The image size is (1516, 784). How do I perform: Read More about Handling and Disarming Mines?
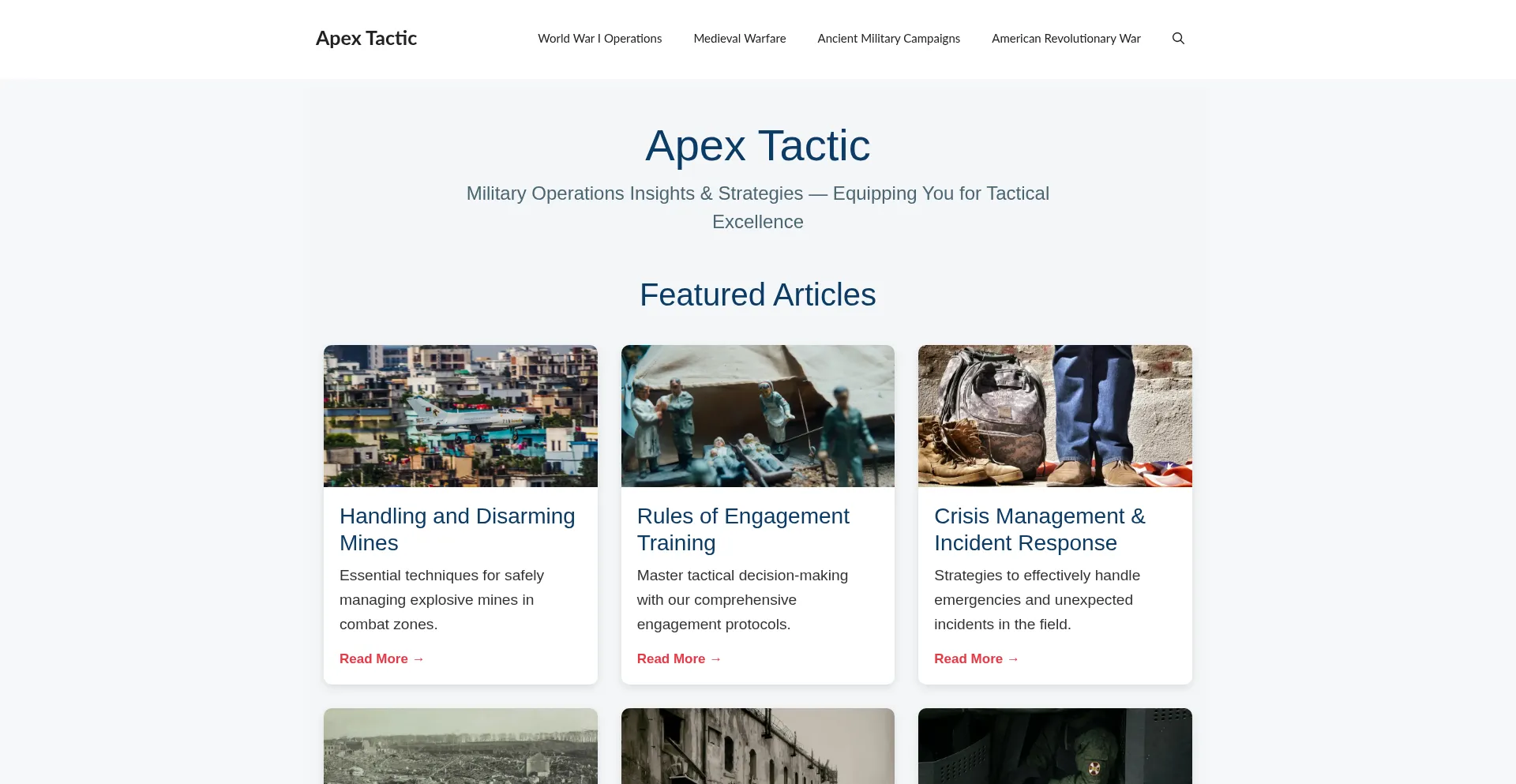coord(381,658)
